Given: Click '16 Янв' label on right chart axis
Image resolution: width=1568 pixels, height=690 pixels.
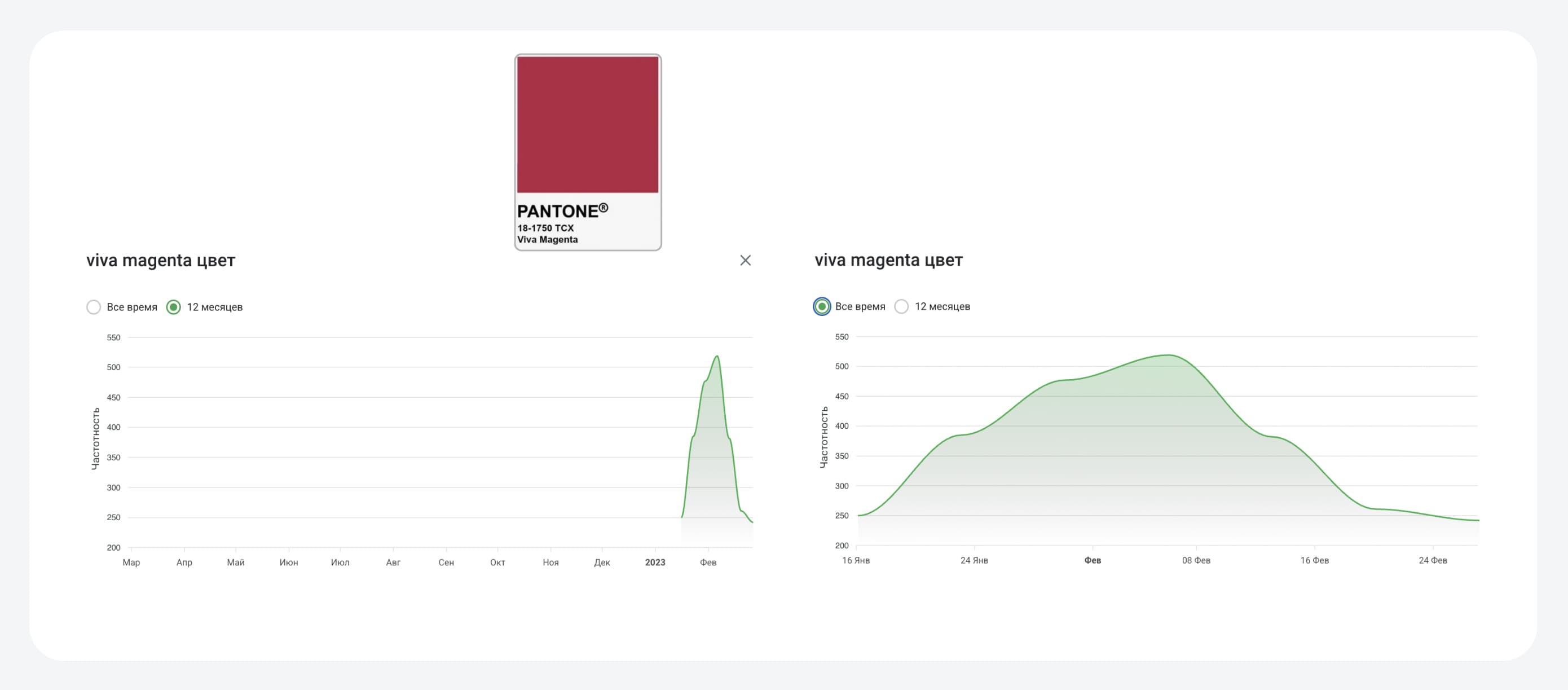Looking at the screenshot, I should click(x=856, y=560).
